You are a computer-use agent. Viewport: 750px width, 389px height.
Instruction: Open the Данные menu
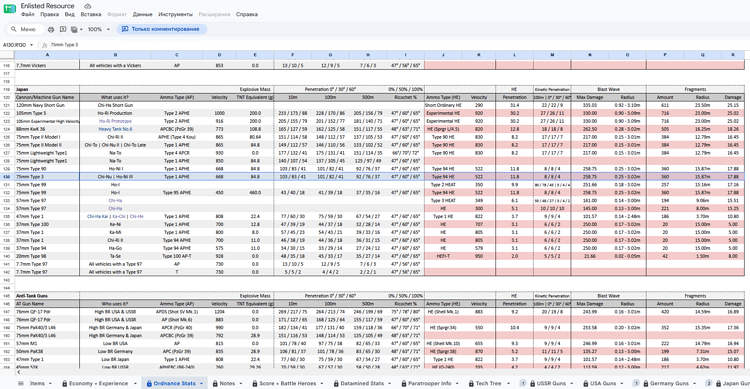pyautogui.click(x=143, y=14)
